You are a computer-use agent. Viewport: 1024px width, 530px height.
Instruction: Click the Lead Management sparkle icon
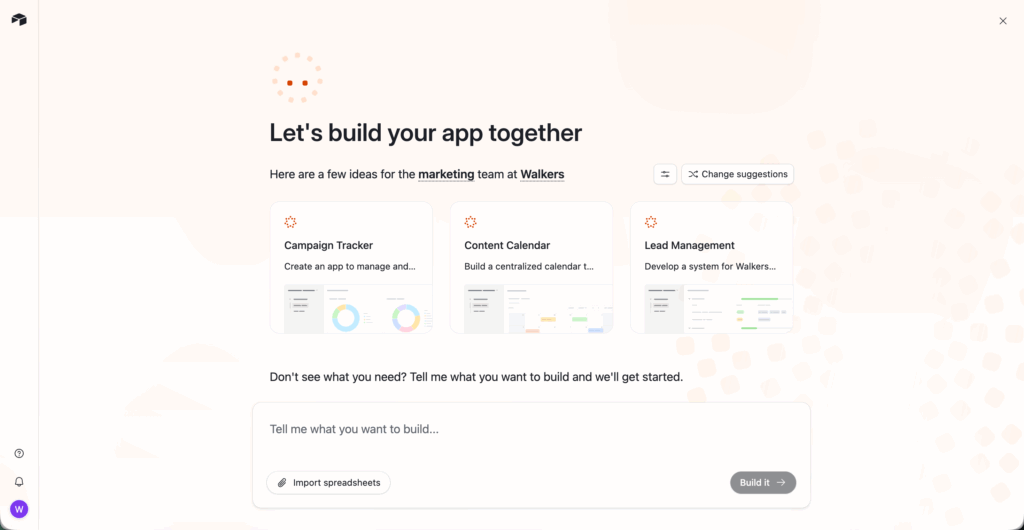tap(650, 222)
